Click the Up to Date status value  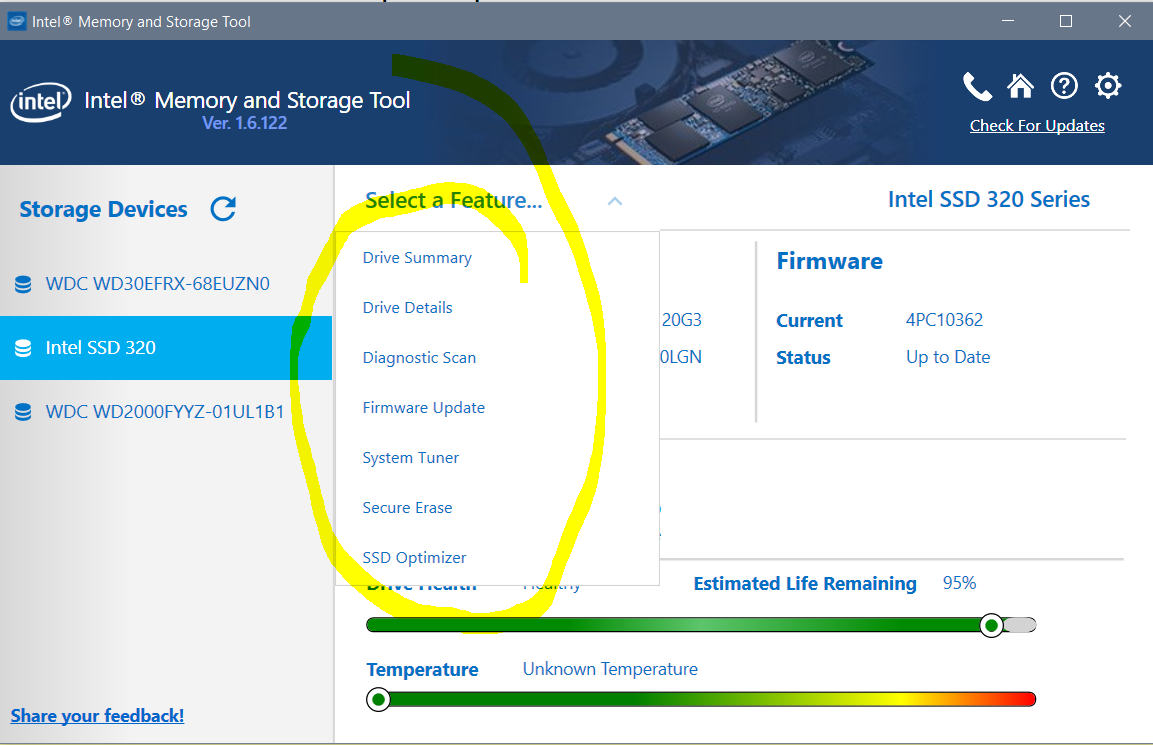point(948,357)
